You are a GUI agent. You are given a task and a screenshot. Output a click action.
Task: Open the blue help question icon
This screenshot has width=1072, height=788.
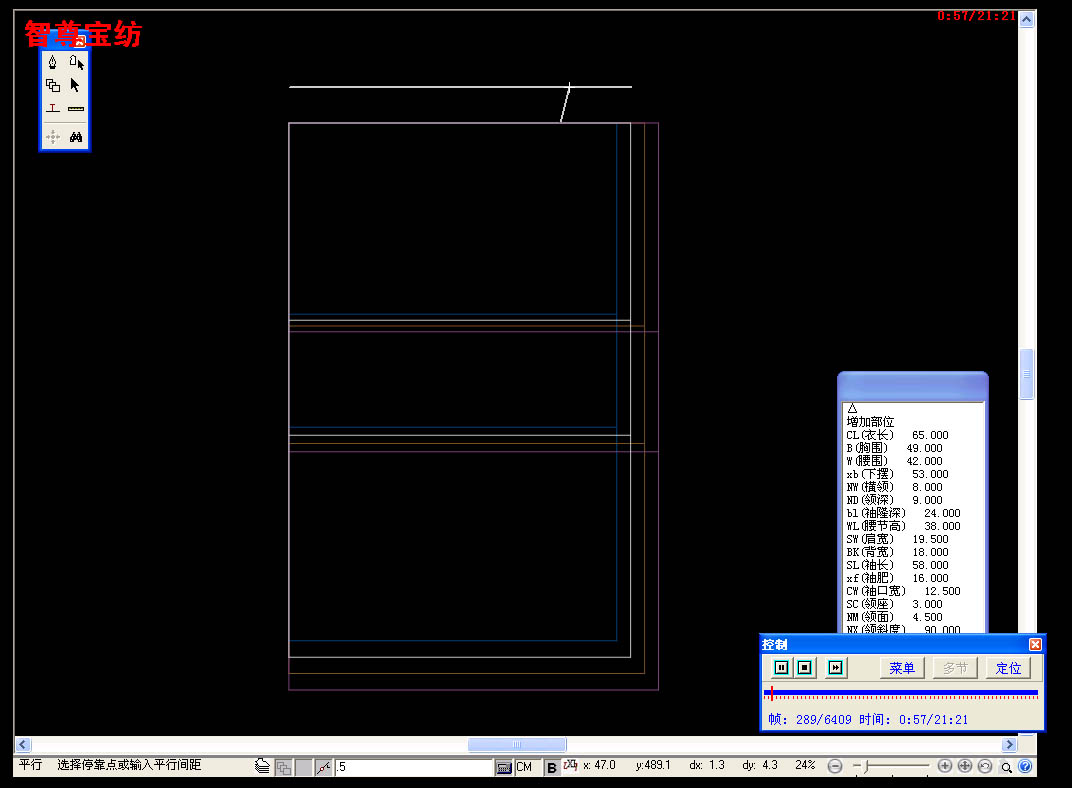pos(1025,766)
